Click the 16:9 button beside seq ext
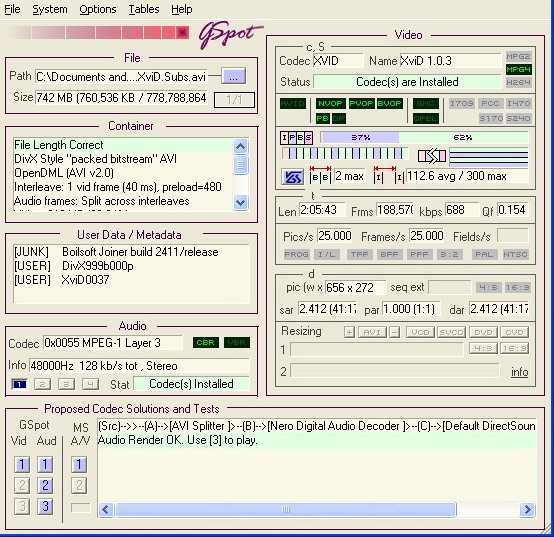 [x=517, y=288]
